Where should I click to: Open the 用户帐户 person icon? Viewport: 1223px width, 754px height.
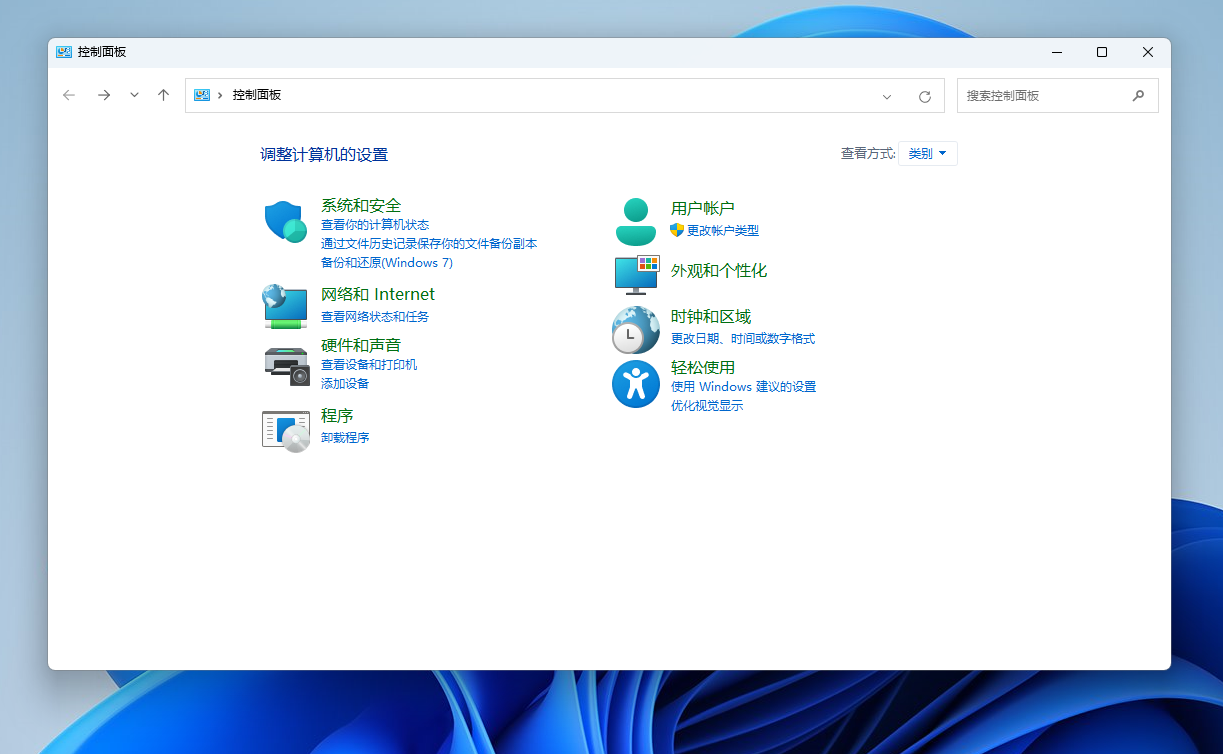click(x=636, y=221)
